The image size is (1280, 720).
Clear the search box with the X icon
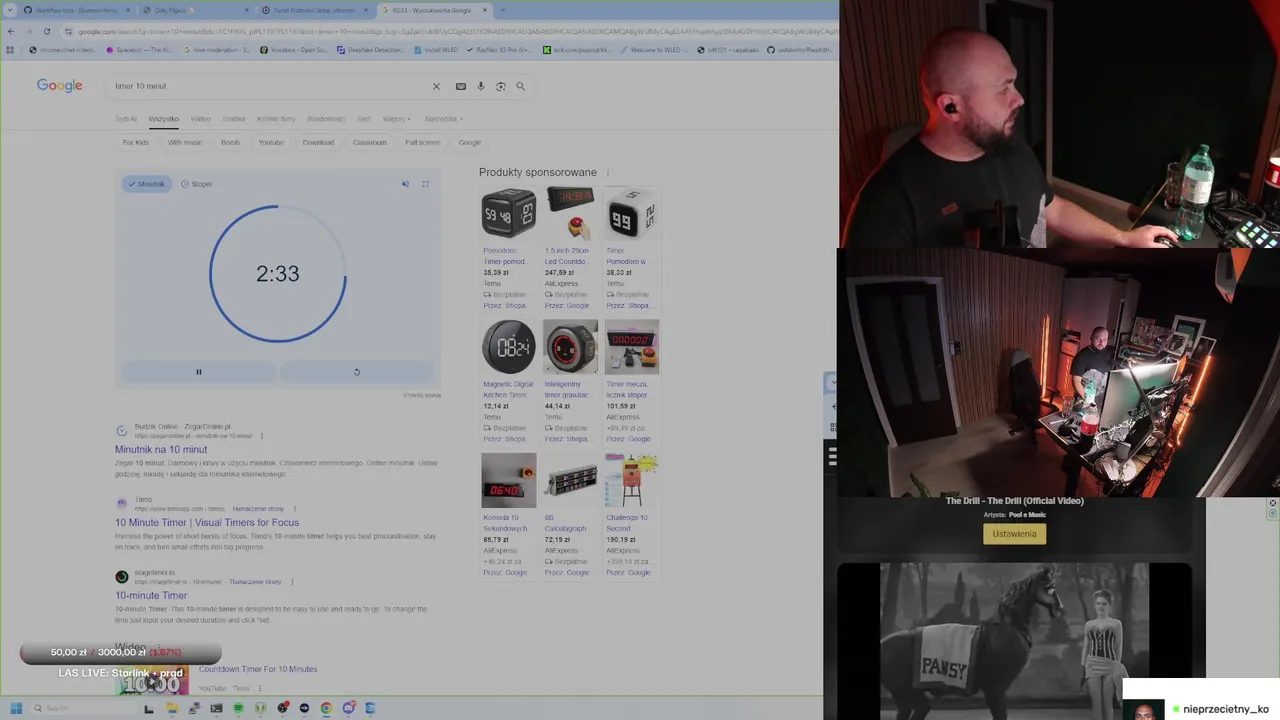(x=436, y=86)
